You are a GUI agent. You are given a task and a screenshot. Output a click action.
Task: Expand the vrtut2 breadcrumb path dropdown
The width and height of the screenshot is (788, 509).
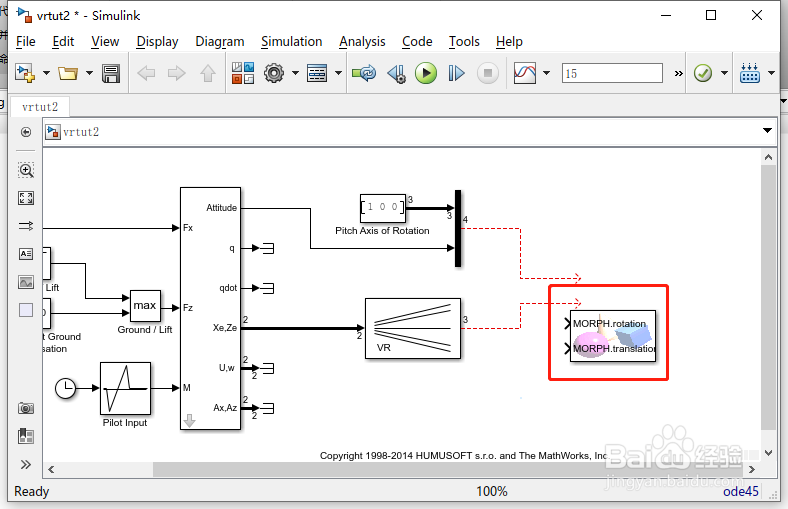[x=767, y=131]
